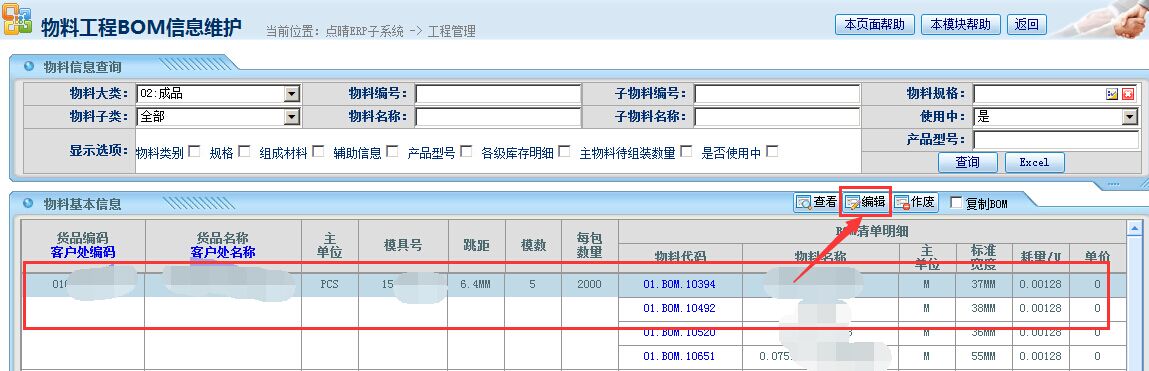This screenshot has width=1149, height=371.
Task: Click the 查看 view icon button
Action: [x=816, y=202]
